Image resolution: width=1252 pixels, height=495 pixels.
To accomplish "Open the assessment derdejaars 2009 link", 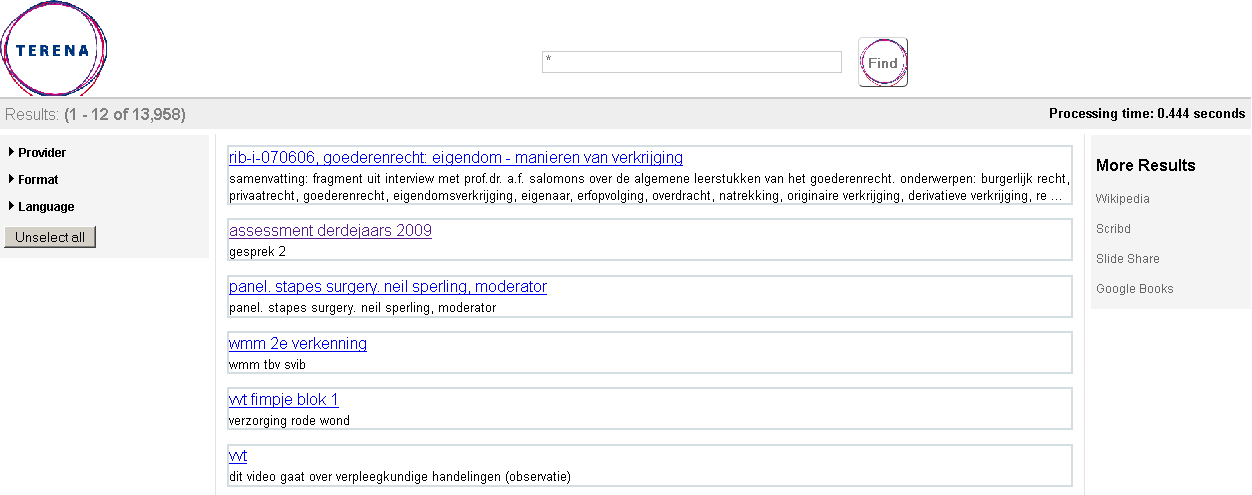I will (x=330, y=231).
